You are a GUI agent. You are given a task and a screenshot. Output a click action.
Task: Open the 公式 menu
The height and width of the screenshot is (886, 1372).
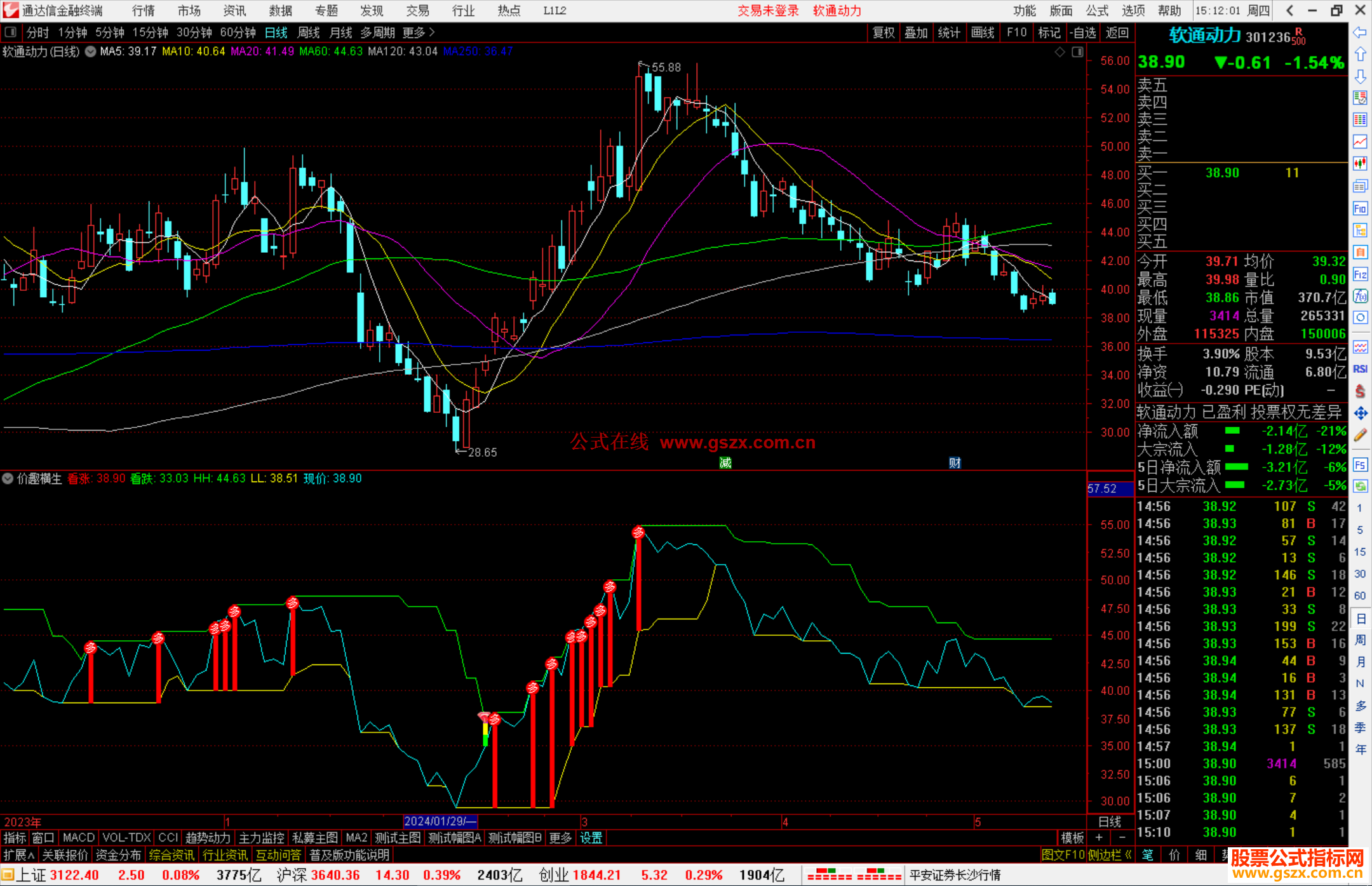pos(1097,10)
